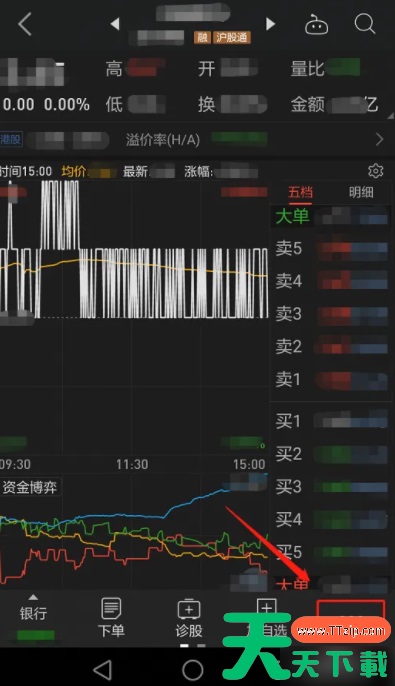Tap the 沪股通 tag
This screenshot has width=395, height=686.
click(232, 38)
